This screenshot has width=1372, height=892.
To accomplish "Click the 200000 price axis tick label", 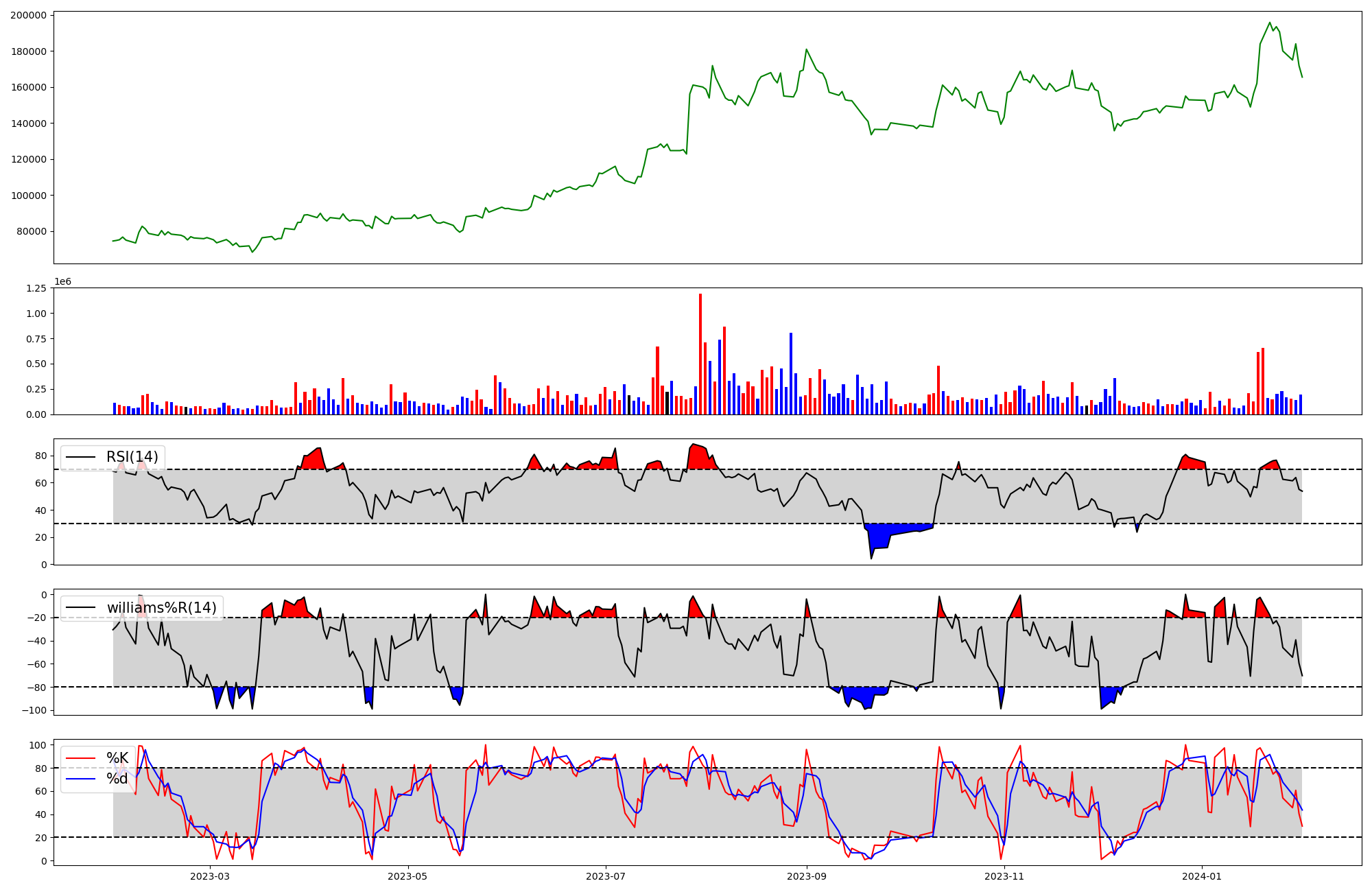I will [28, 15].
